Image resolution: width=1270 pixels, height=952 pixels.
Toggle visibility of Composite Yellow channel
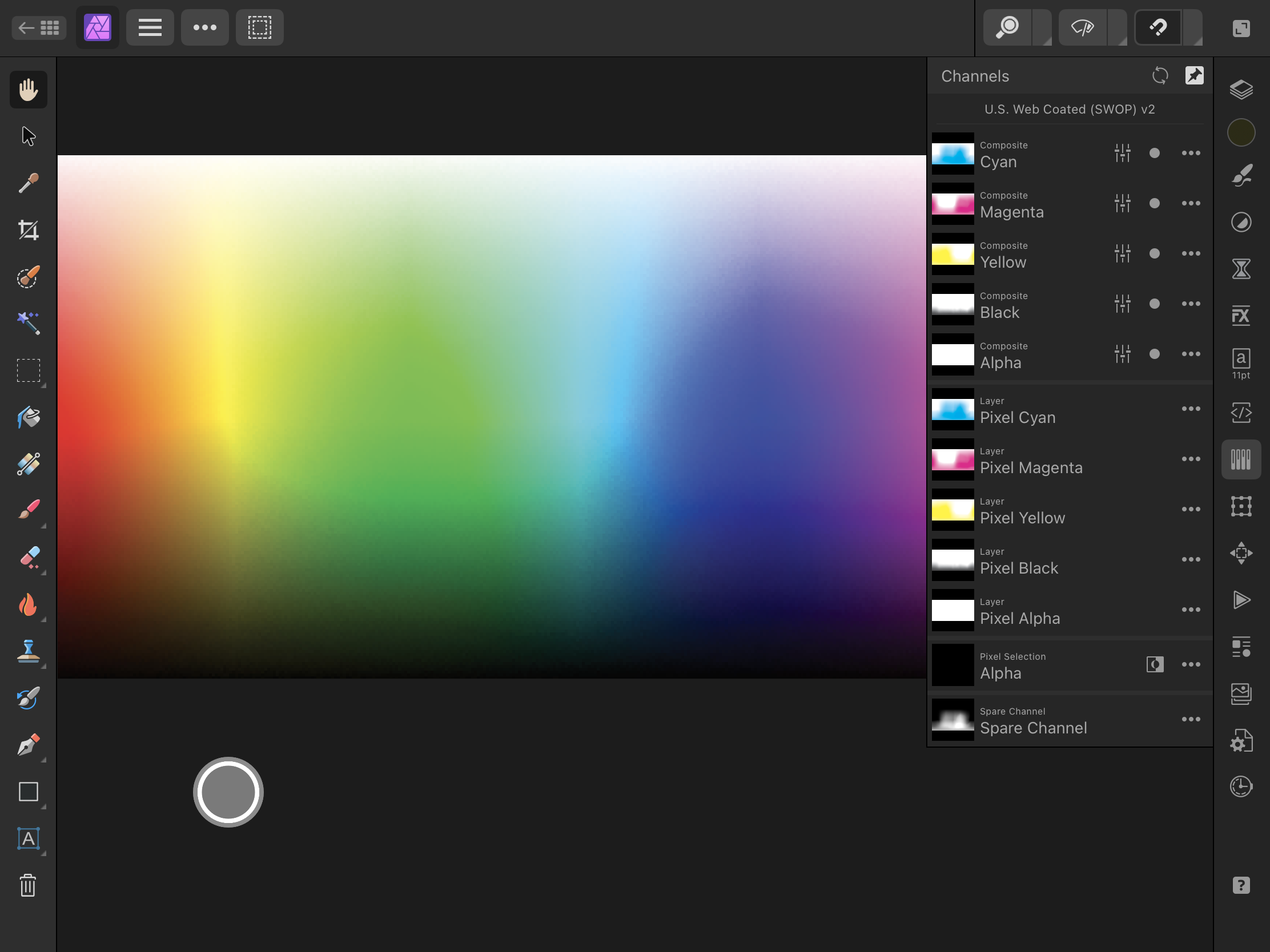1154,253
